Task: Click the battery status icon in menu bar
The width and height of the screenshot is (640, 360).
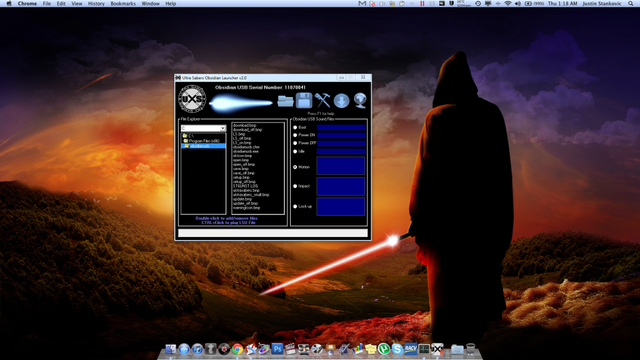Action: pyautogui.click(x=528, y=3)
